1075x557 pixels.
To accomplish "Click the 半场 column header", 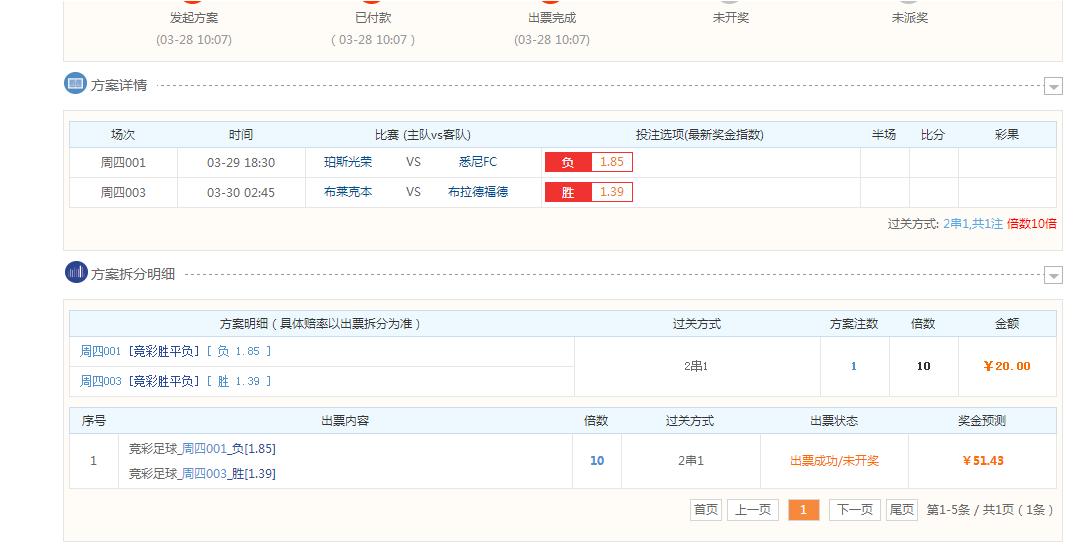I will [884, 135].
